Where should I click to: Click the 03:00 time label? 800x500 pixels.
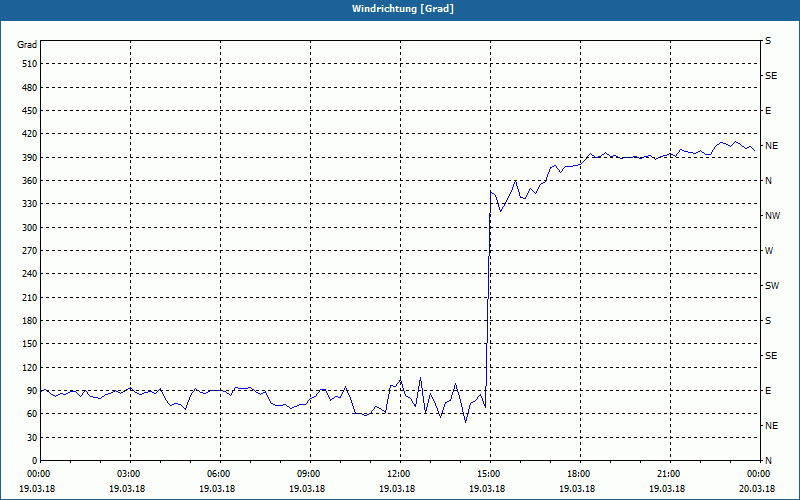coord(131,474)
